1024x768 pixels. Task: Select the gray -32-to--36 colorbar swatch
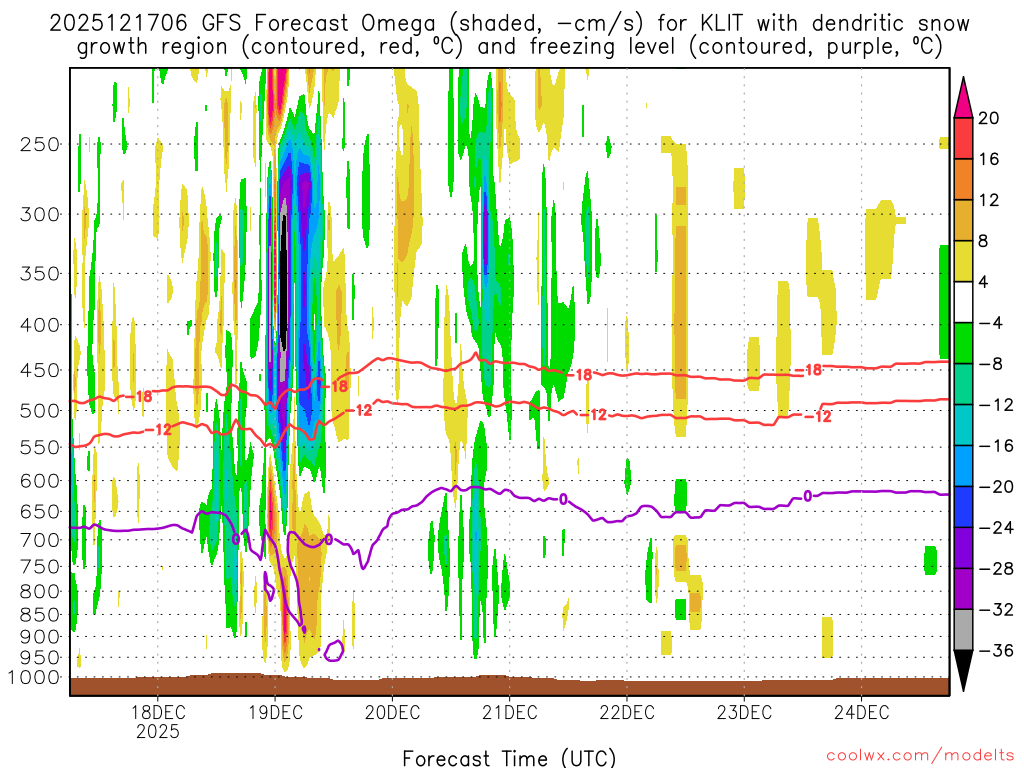[x=963, y=629]
